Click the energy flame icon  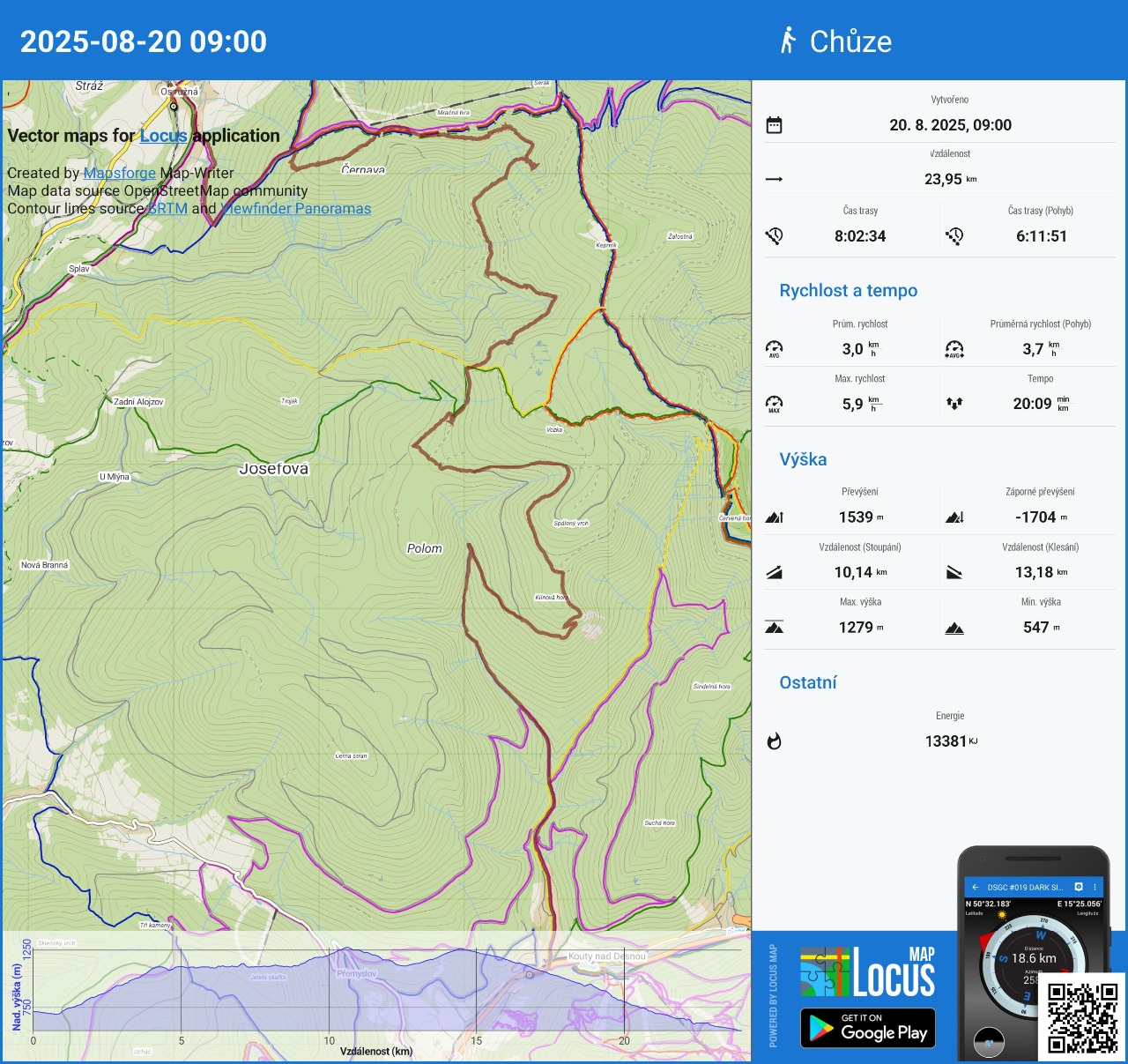774,741
